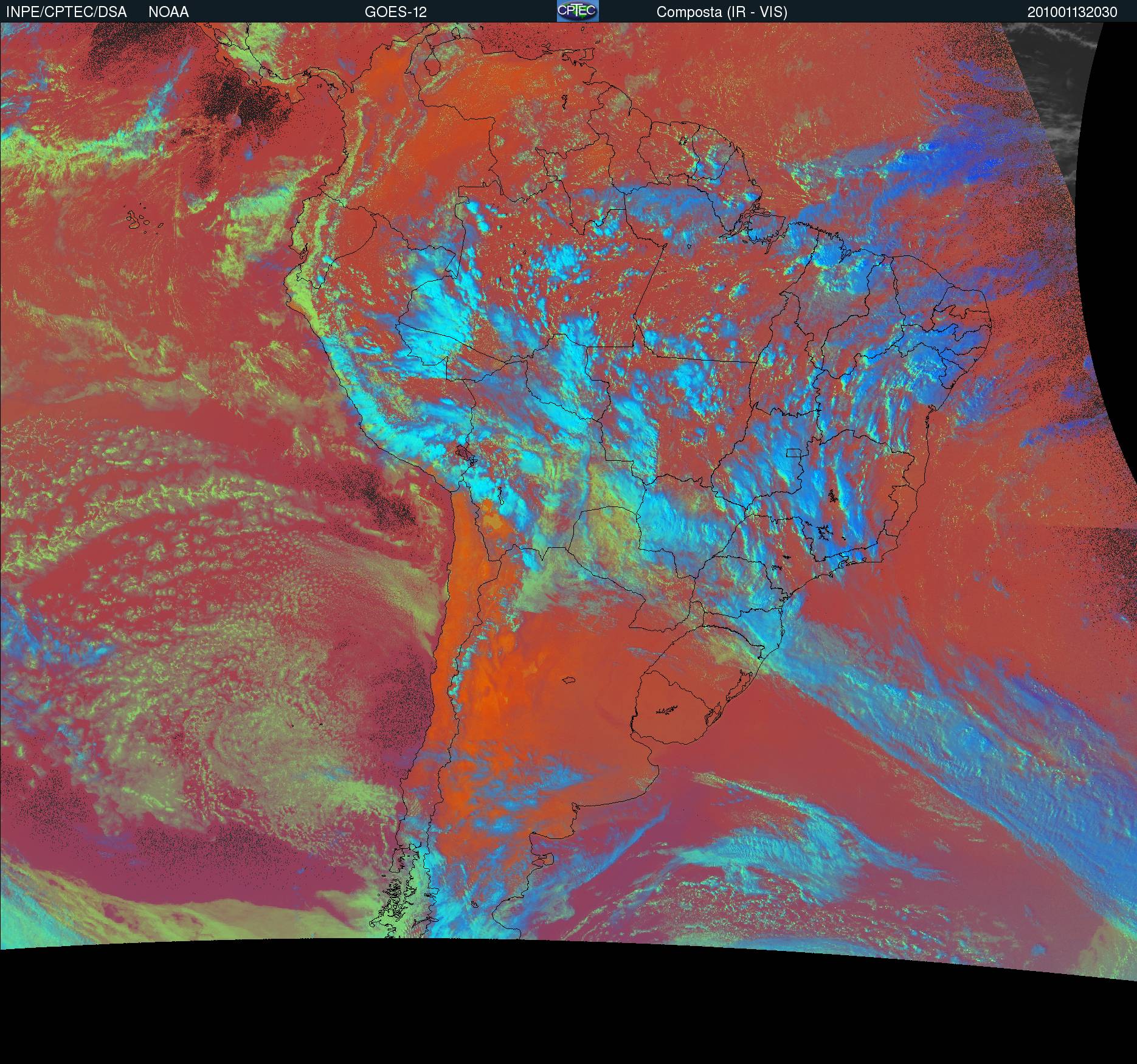Screen dimensions: 1137x1064
Task: Select the Composta (IR - VIS) title
Action: 722,12
